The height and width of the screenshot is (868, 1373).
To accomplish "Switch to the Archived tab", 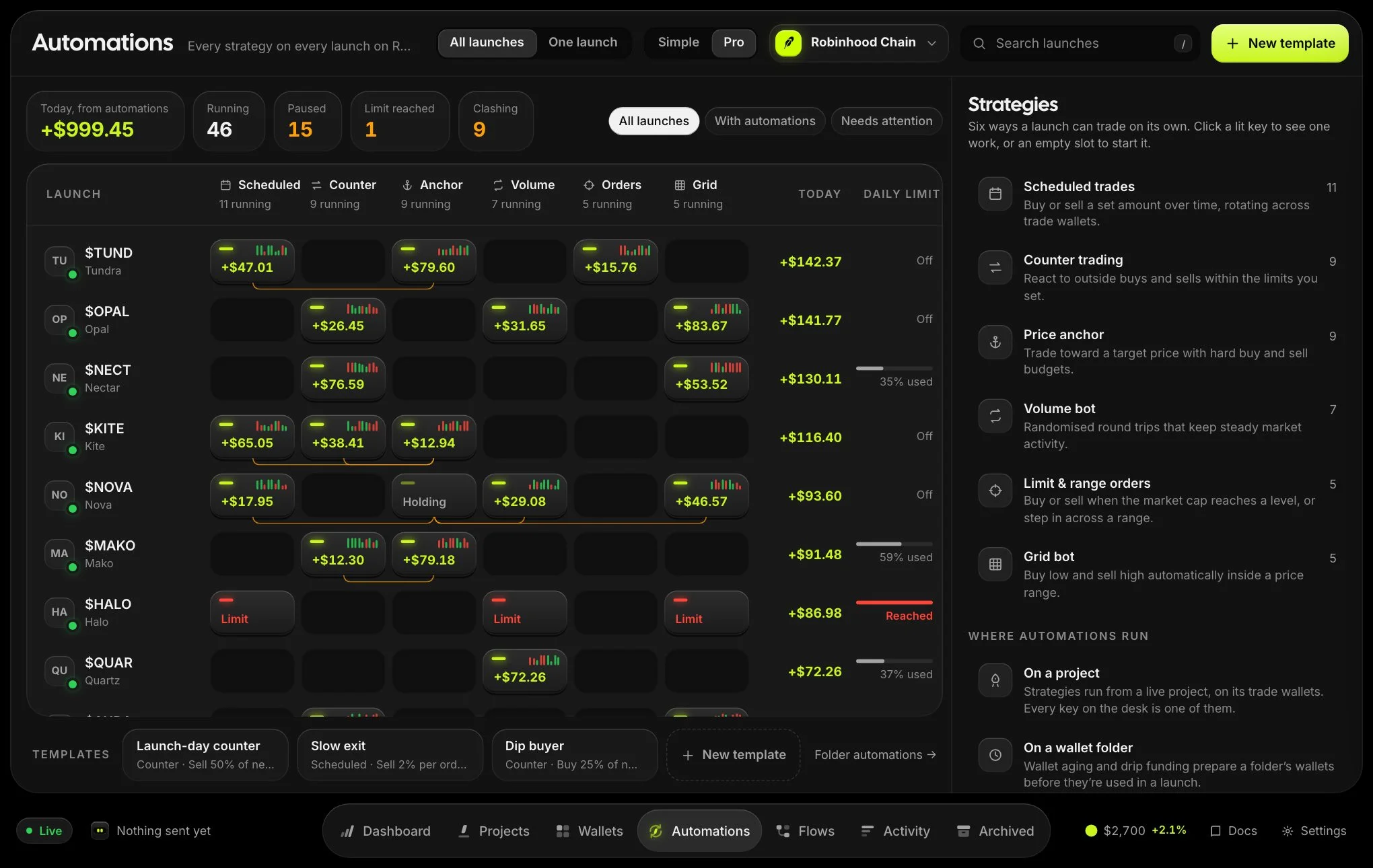I will (995, 831).
